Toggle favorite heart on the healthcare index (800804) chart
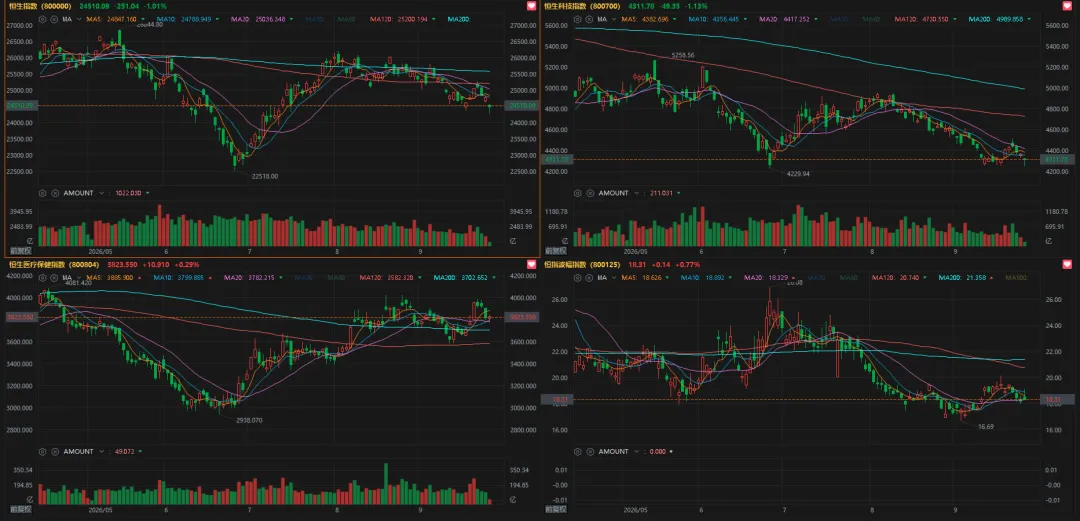 [x=531, y=264]
